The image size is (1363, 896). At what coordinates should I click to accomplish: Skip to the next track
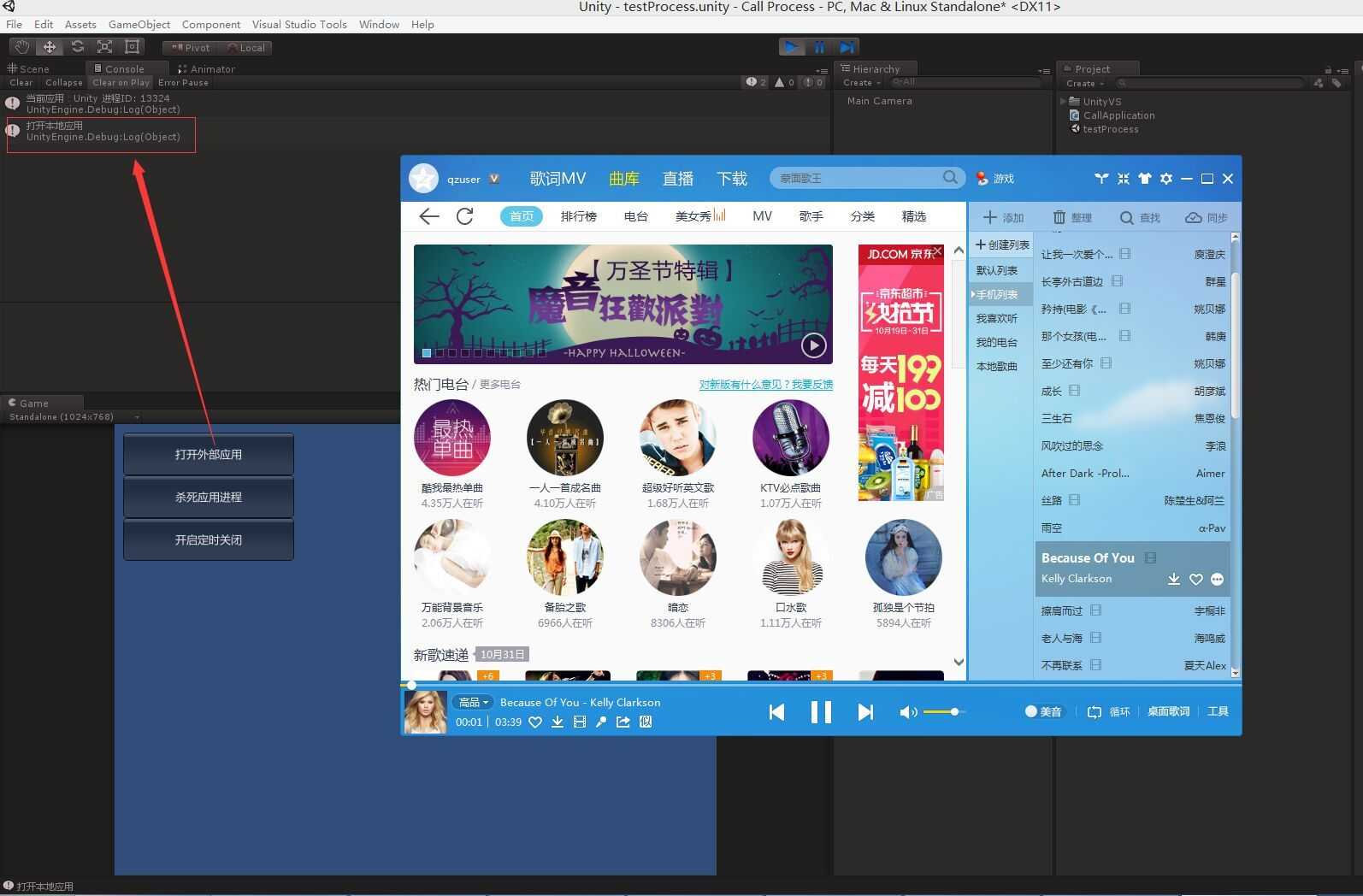coord(865,712)
